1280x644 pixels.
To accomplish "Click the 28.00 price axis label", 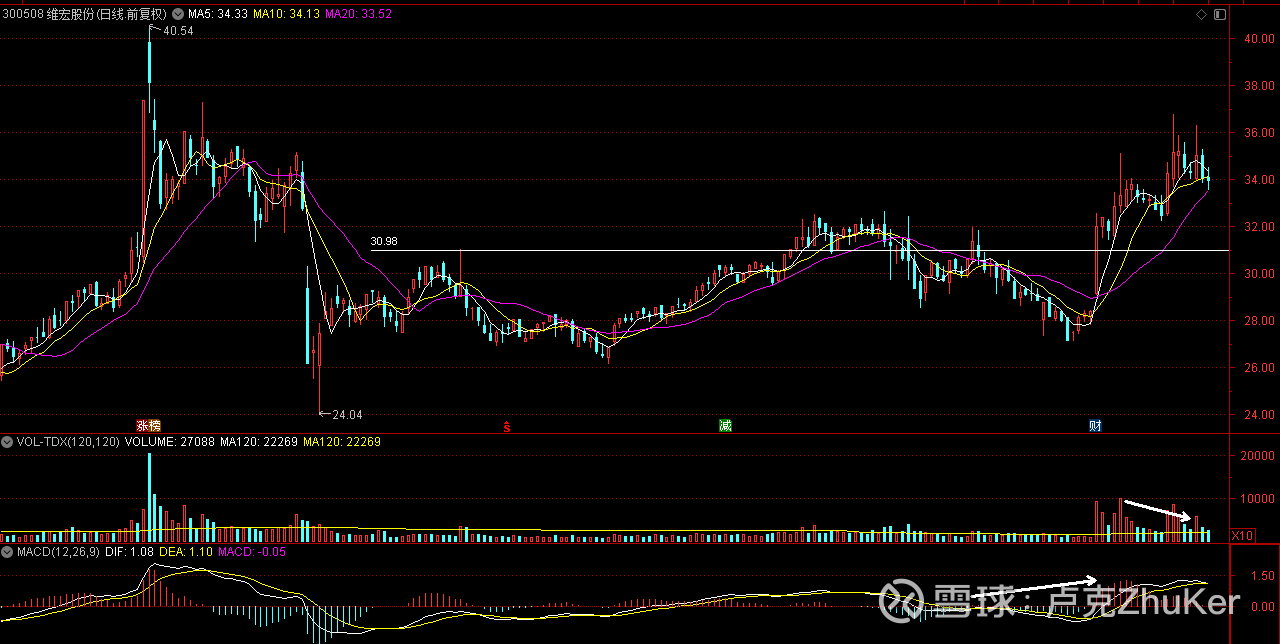I will point(1258,321).
